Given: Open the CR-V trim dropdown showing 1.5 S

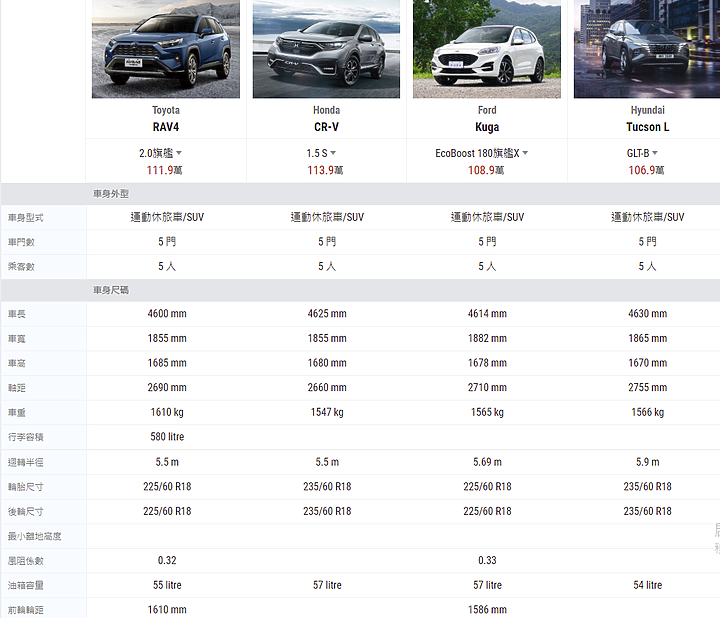Looking at the screenshot, I should [321, 153].
